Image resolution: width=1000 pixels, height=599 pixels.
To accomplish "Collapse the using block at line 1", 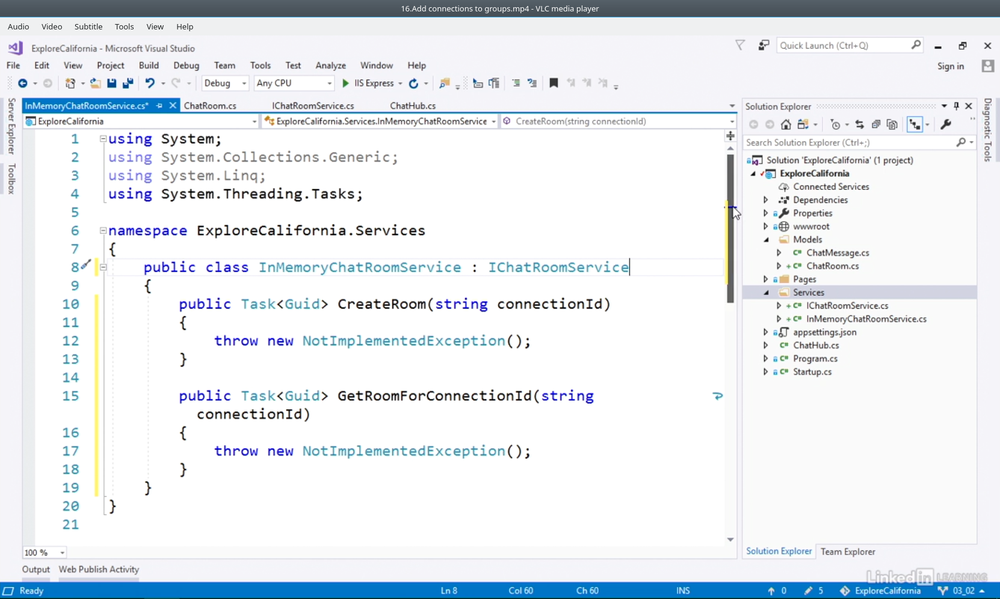I will [x=103, y=138].
